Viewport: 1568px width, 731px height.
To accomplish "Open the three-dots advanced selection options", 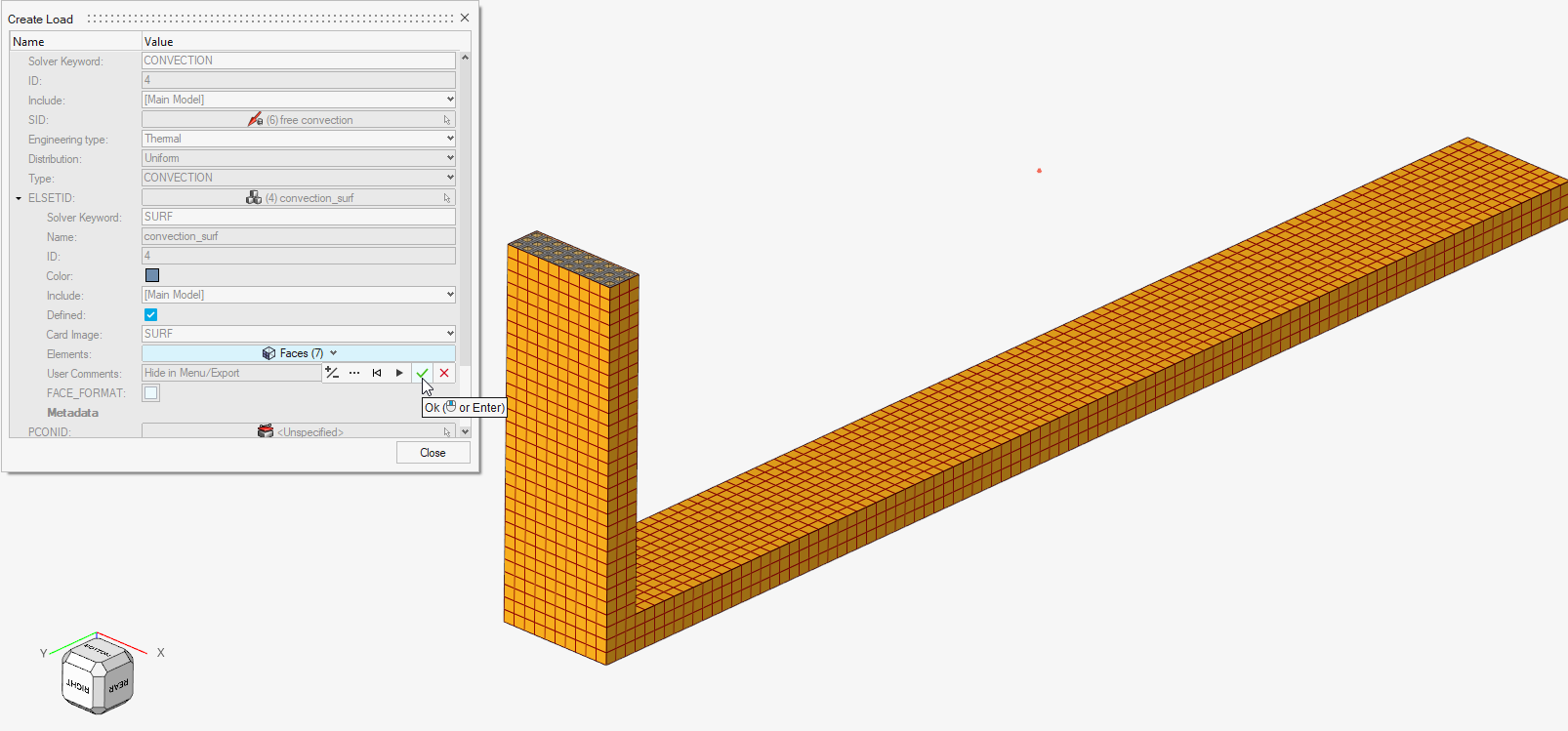I will coord(354,373).
